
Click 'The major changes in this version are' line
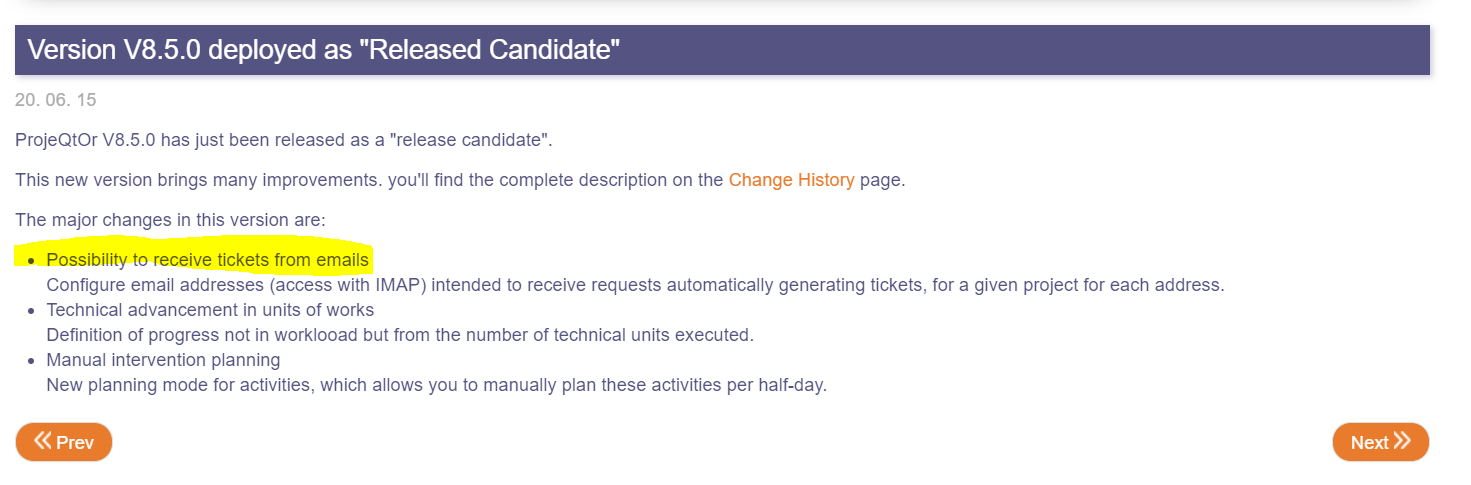[170, 220]
